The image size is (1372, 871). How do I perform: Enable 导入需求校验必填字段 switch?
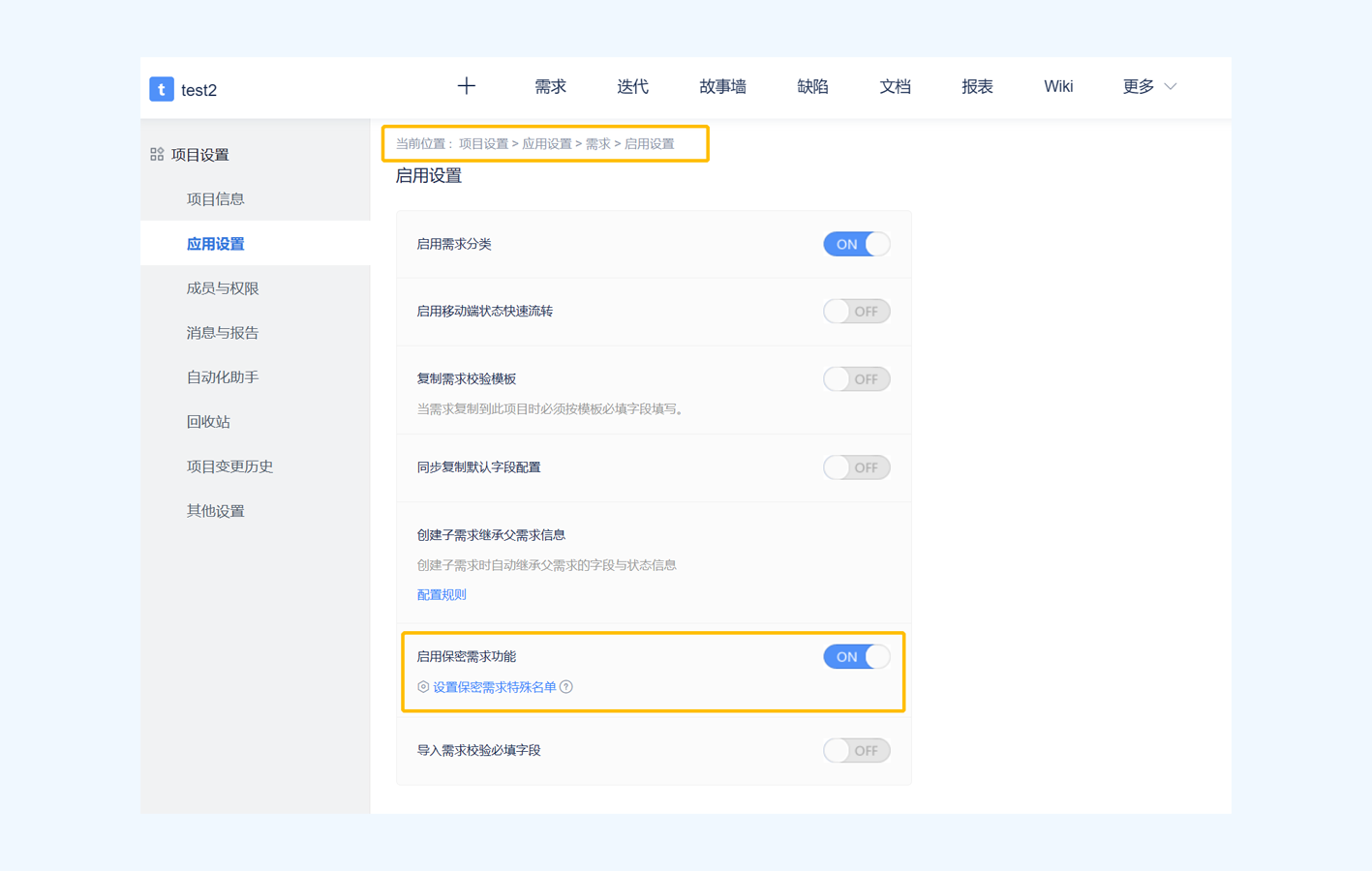click(x=857, y=750)
